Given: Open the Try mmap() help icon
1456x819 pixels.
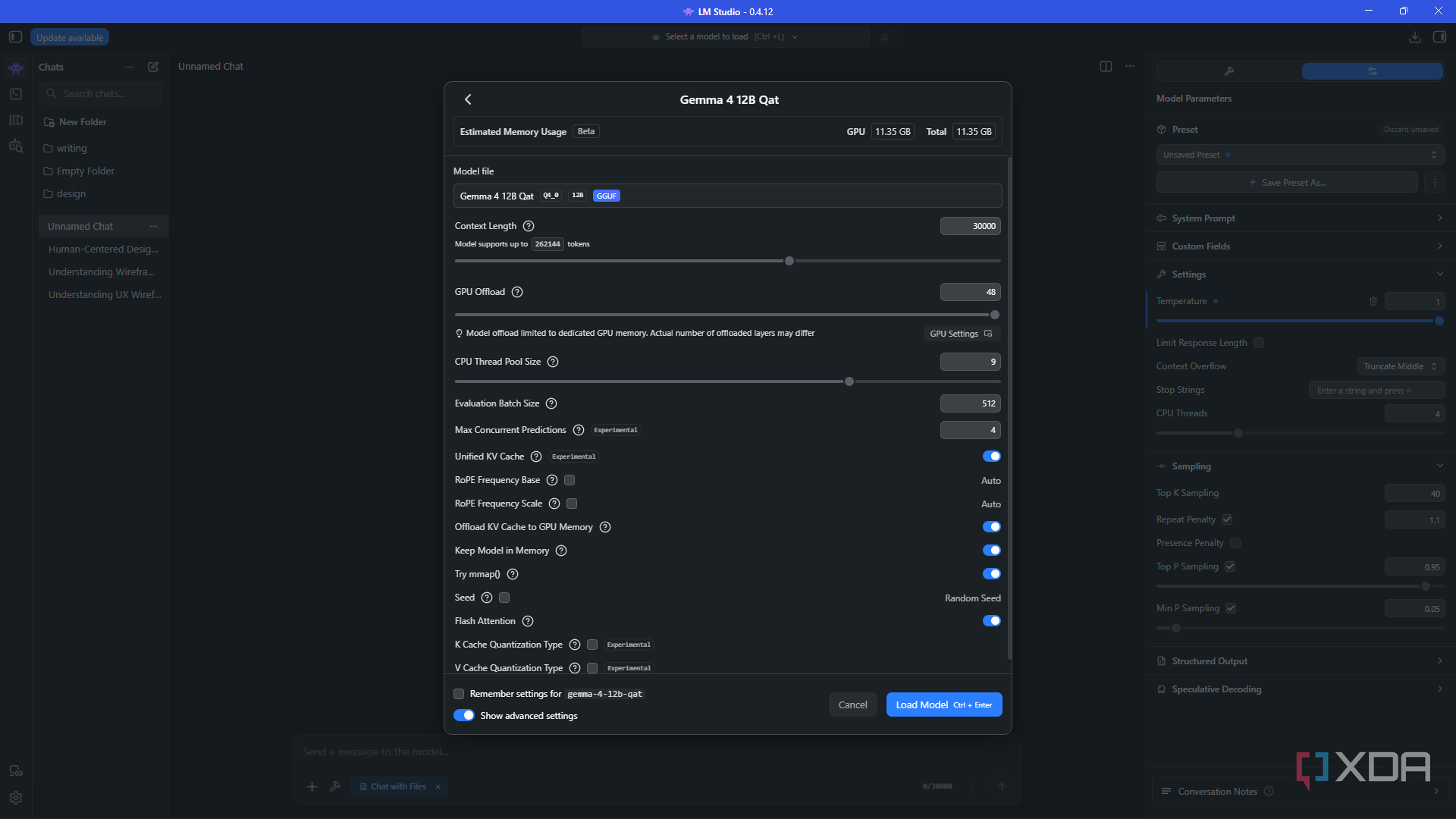Looking at the screenshot, I should (x=513, y=574).
